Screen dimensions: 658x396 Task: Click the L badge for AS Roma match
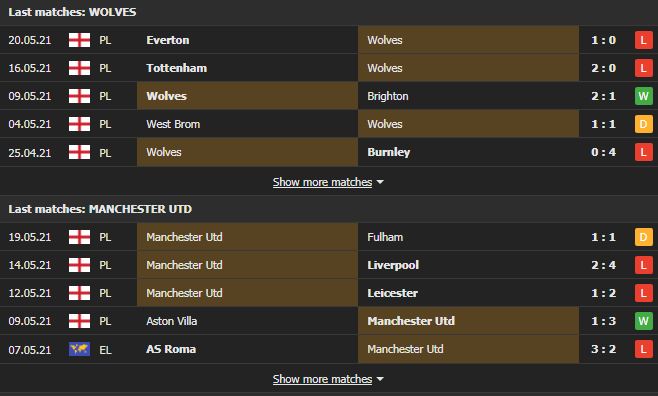pos(643,349)
